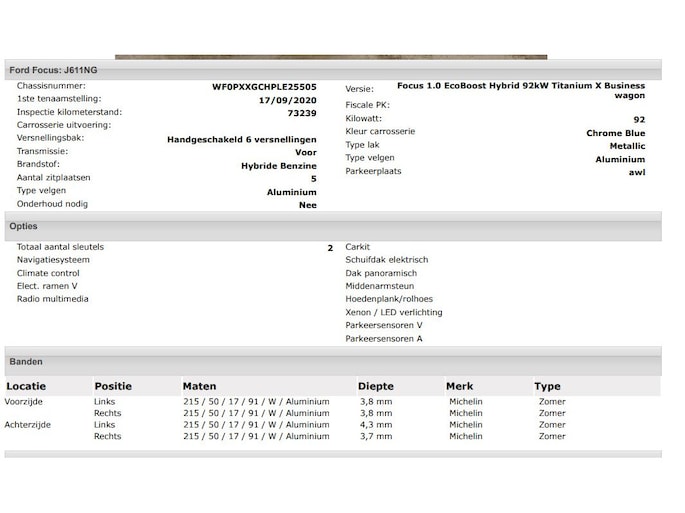Click the Focus 1.0 EcoBoost Hybrid version text
Image resolution: width=685 pixels, height=513 pixels.
[520, 87]
